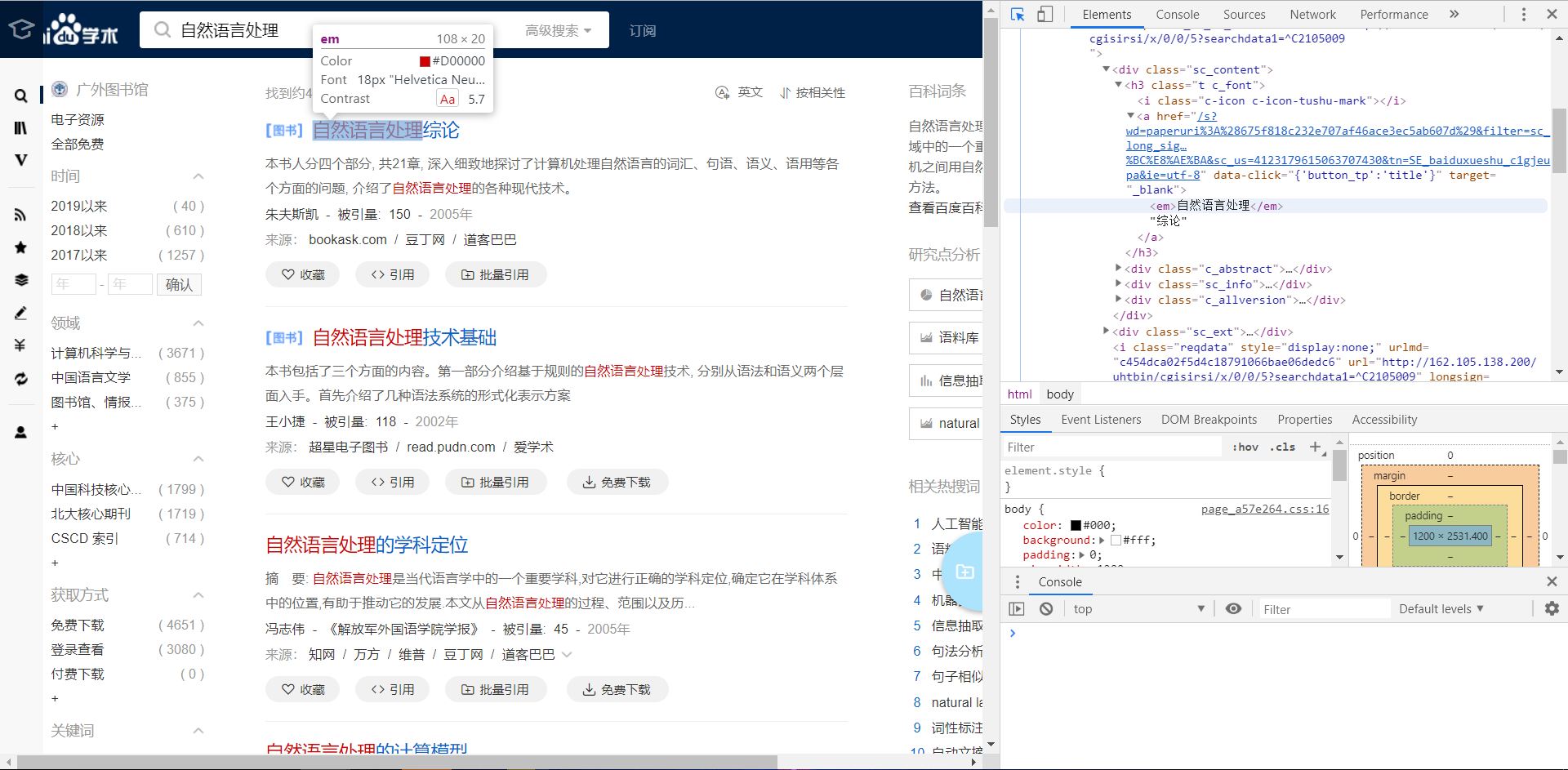The image size is (1568, 770).
Task: Close the DevTools panel
Action: [x=1552, y=14]
